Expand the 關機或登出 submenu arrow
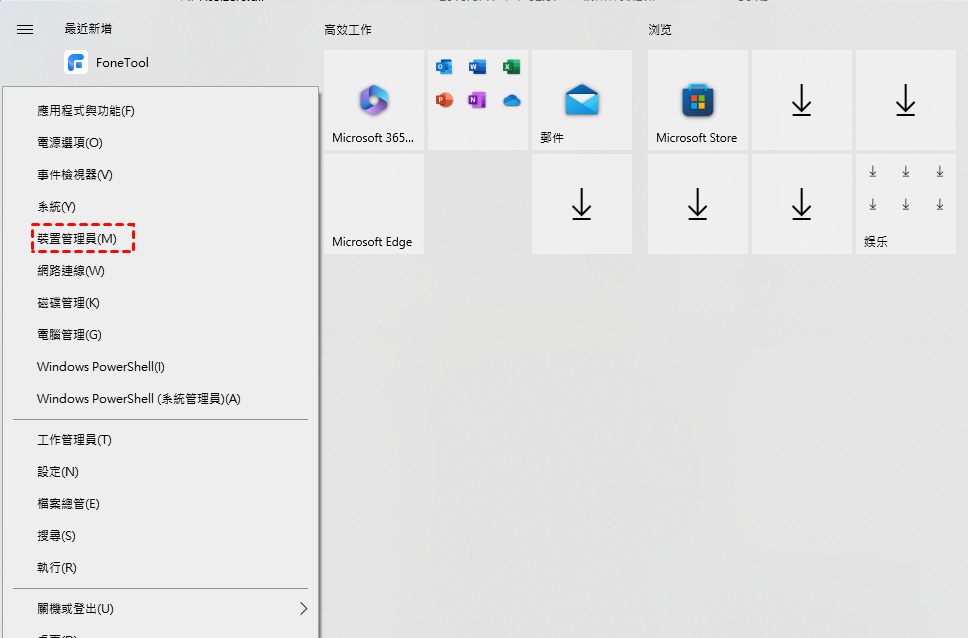 (x=303, y=608)
